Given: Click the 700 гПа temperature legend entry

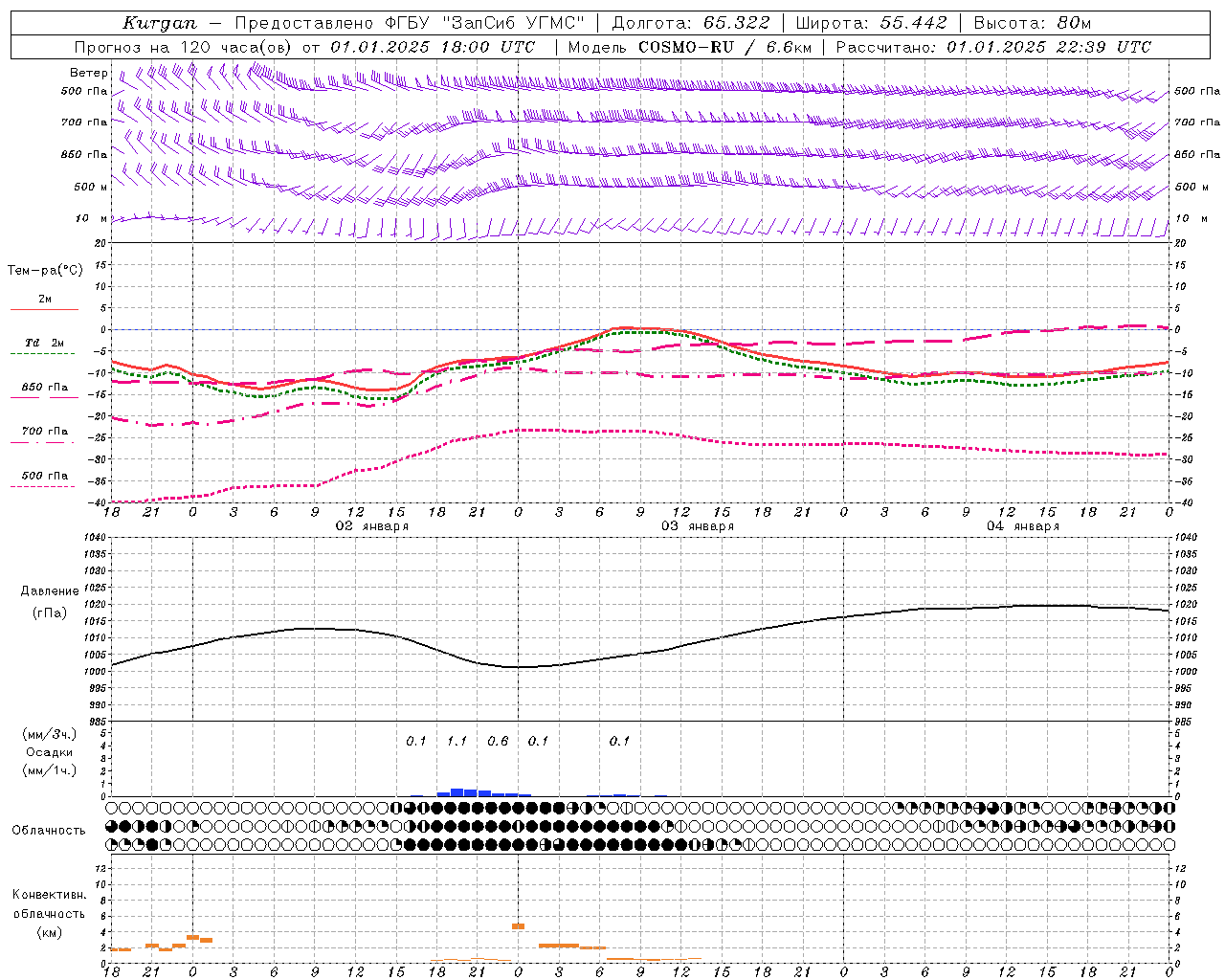Looking at the screenshot, I should tap(45, 432).
